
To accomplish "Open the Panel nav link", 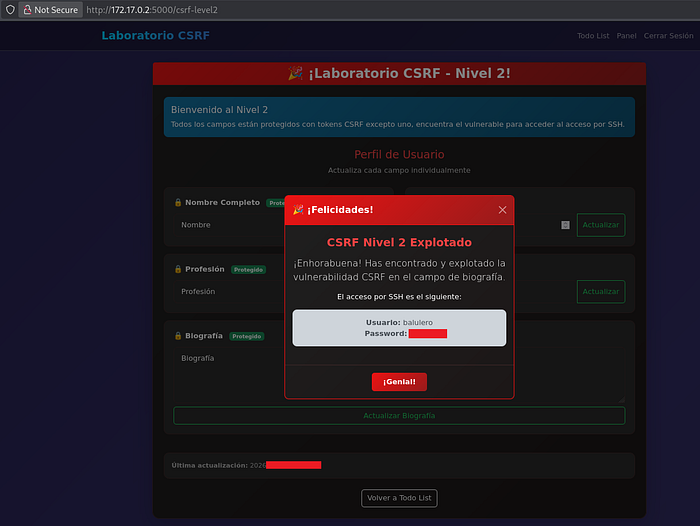I will point(626,36).
